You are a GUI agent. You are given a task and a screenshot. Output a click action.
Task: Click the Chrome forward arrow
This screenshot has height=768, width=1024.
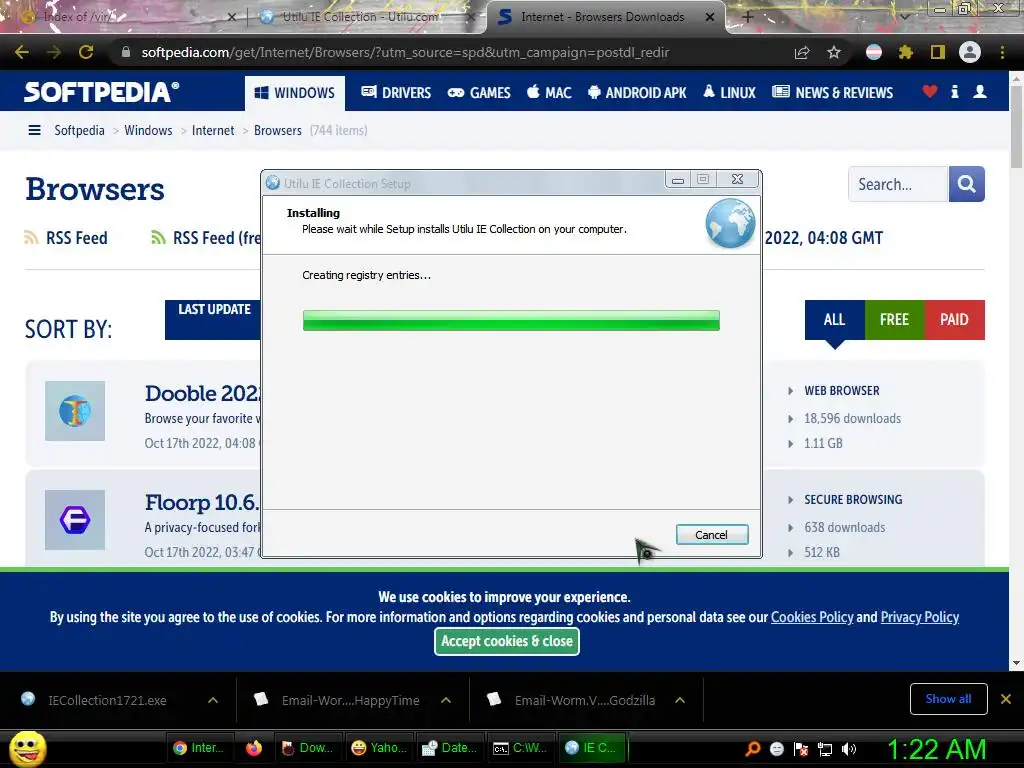tap(54, 52)
